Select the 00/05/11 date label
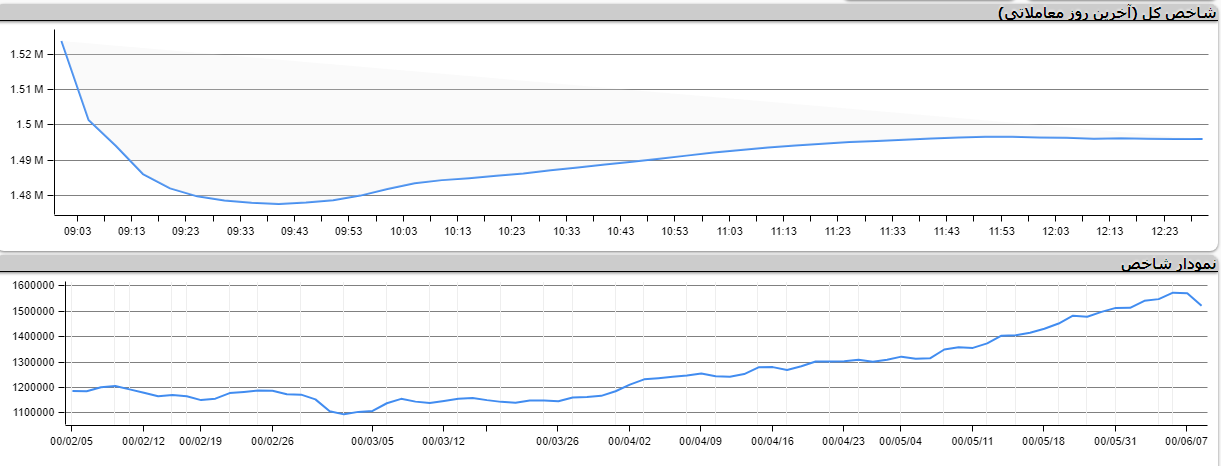 972,440
